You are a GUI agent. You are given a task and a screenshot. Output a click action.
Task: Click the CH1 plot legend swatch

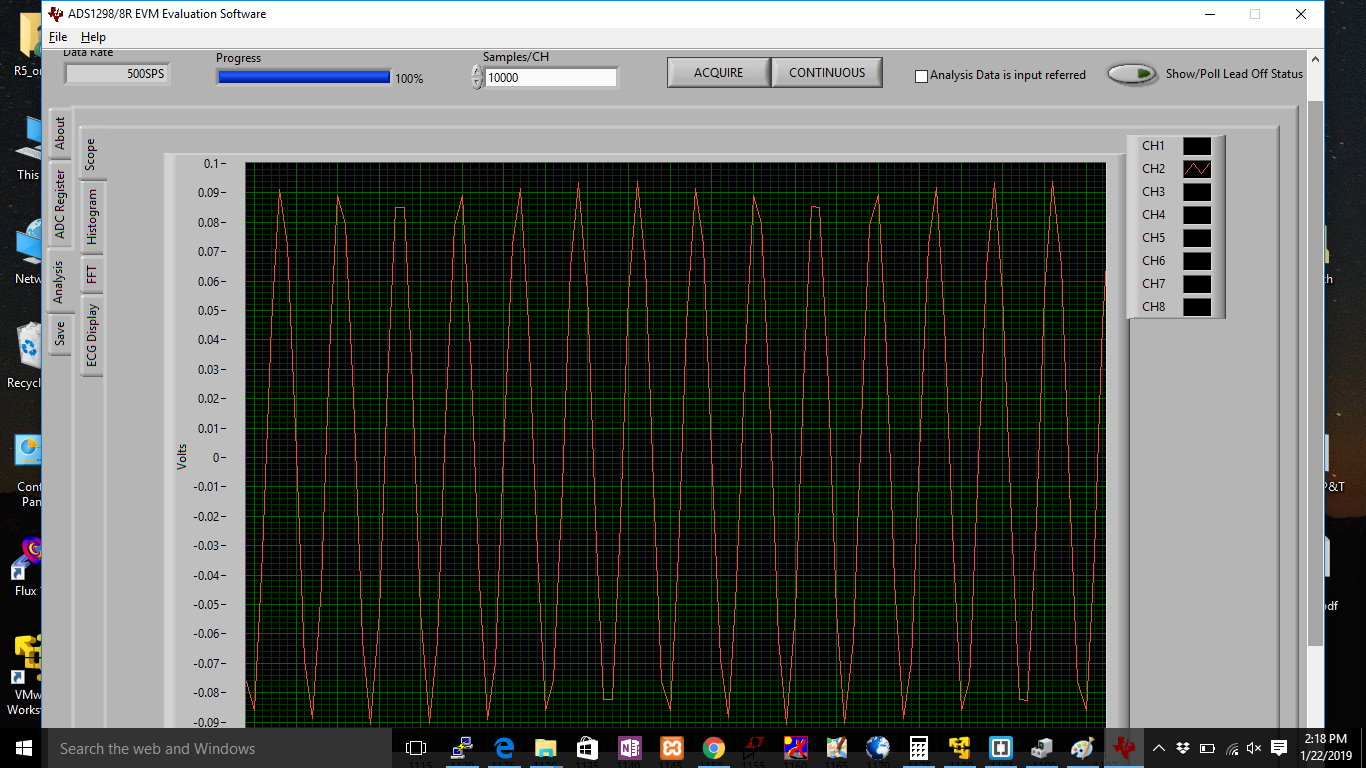(1197, 146)
